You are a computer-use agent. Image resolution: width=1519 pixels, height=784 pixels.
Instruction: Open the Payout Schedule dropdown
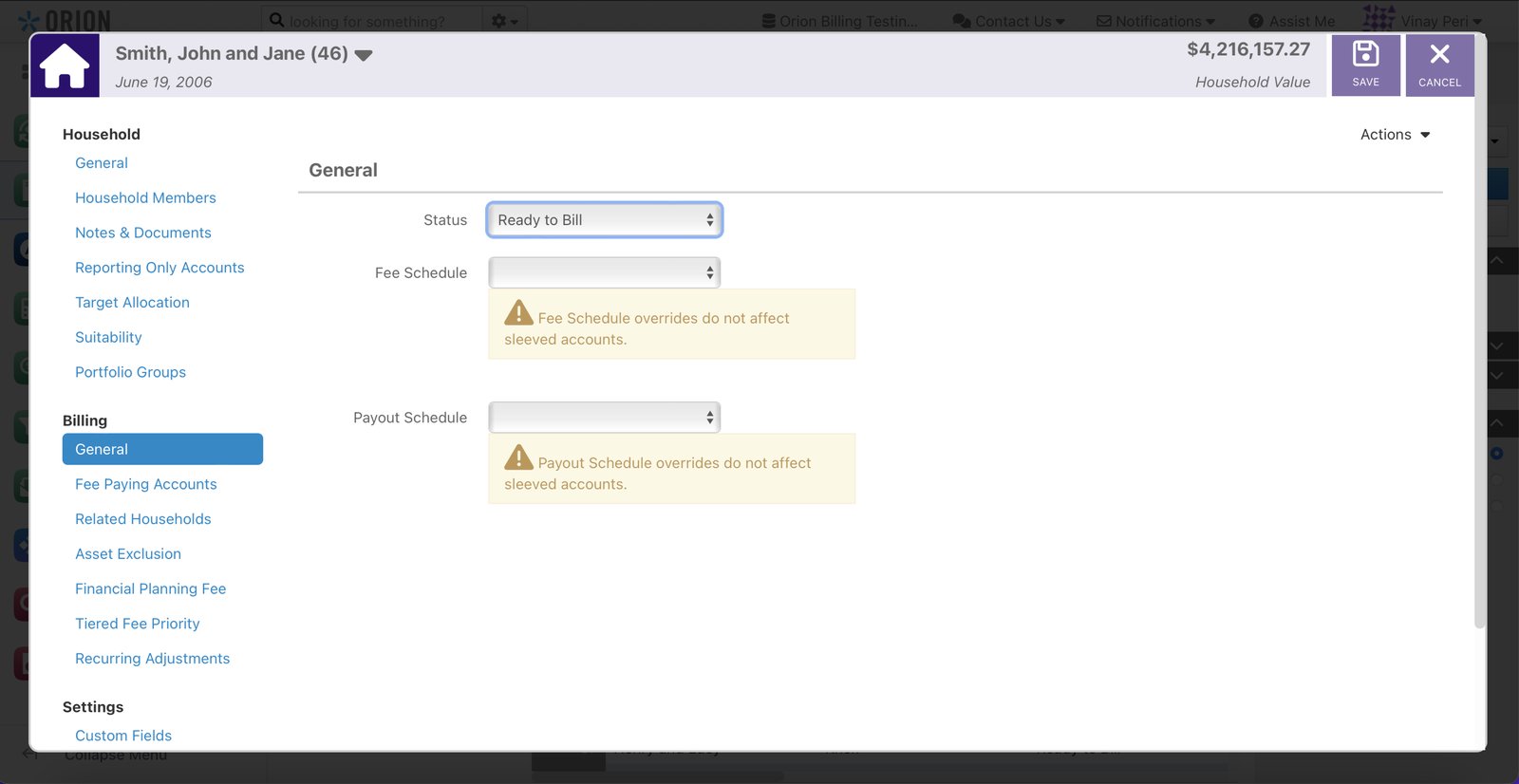605,418
